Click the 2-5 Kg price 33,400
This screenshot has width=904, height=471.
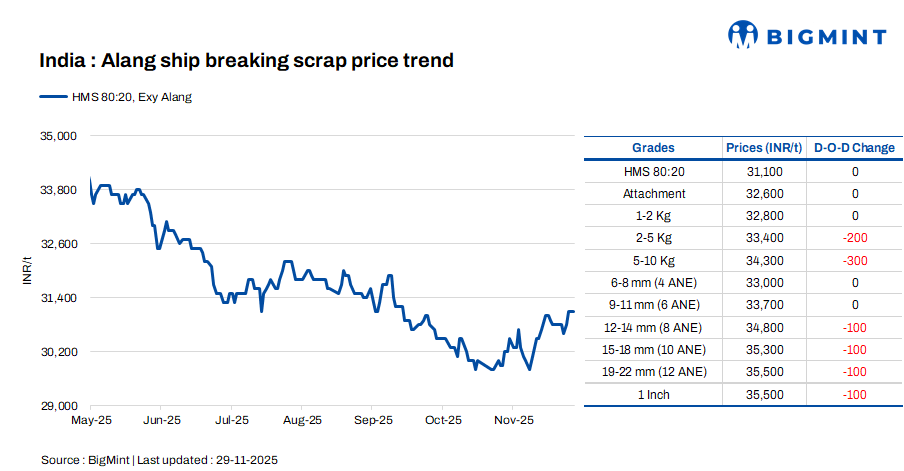[765, 238]
